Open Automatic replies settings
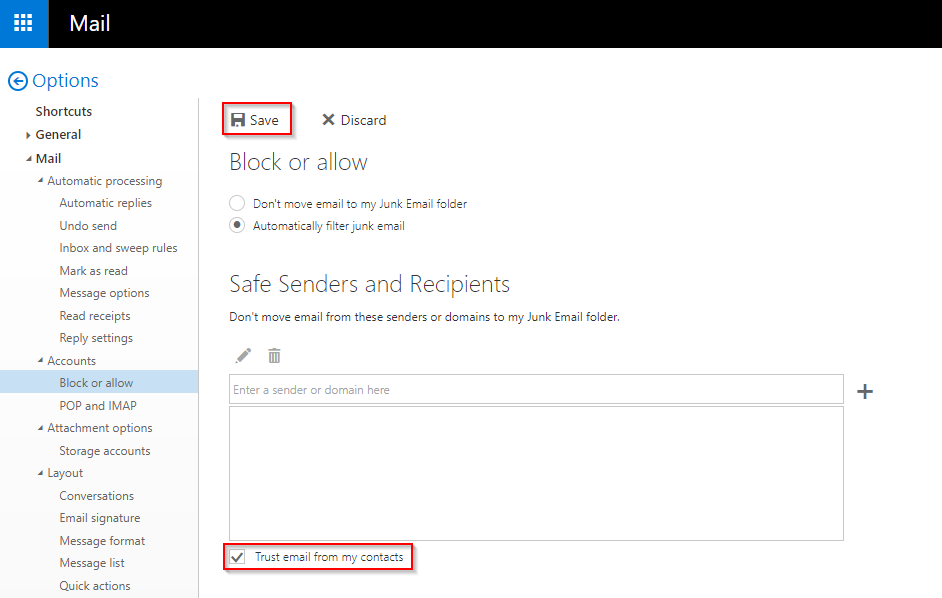The width and height of the screenshot is (942, 598). 105,203
